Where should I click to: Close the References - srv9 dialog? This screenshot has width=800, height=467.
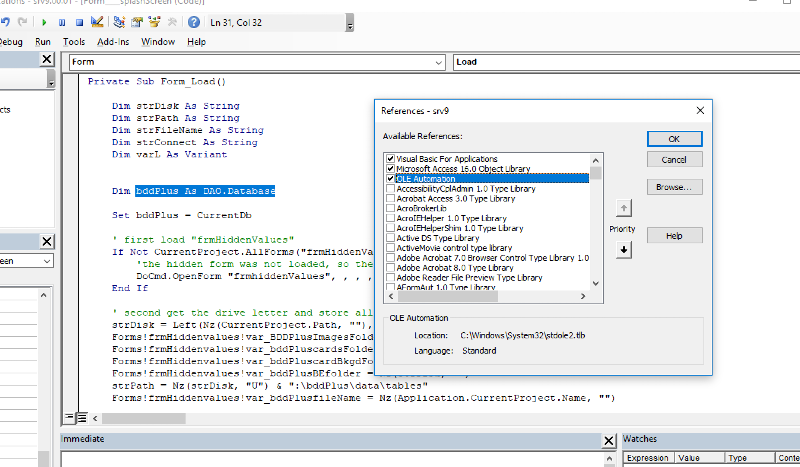pyautogui.click(x=700, y=111)
